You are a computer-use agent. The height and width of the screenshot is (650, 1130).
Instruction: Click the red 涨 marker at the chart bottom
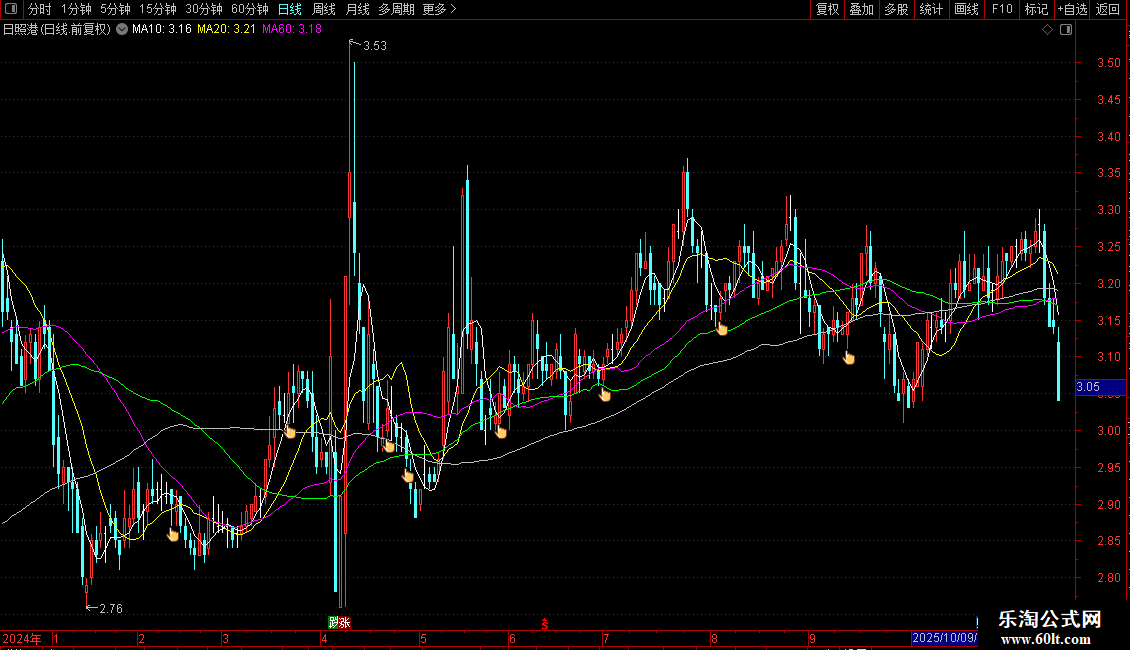(344, 623)
